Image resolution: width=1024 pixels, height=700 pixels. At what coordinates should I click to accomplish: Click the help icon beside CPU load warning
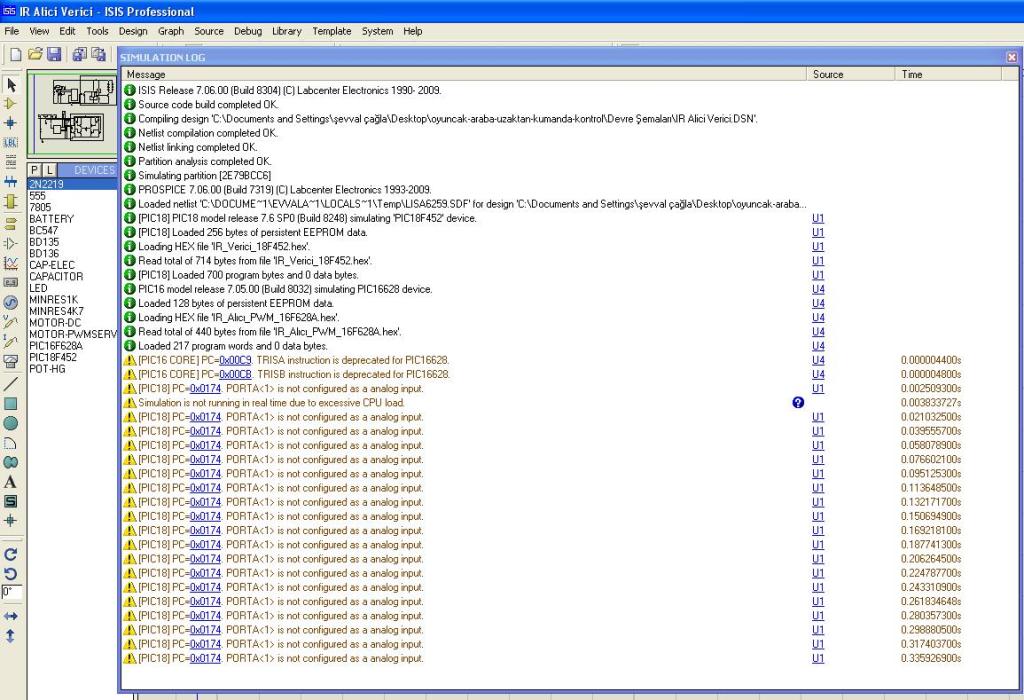point(798,402)
